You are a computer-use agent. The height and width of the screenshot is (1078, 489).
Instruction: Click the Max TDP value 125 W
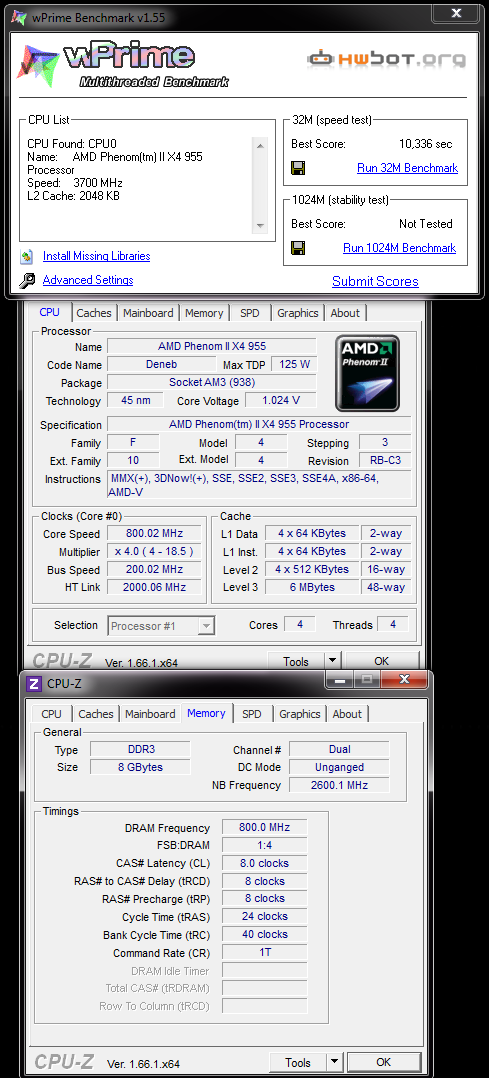pyautogui.click(x=294, y=364)
